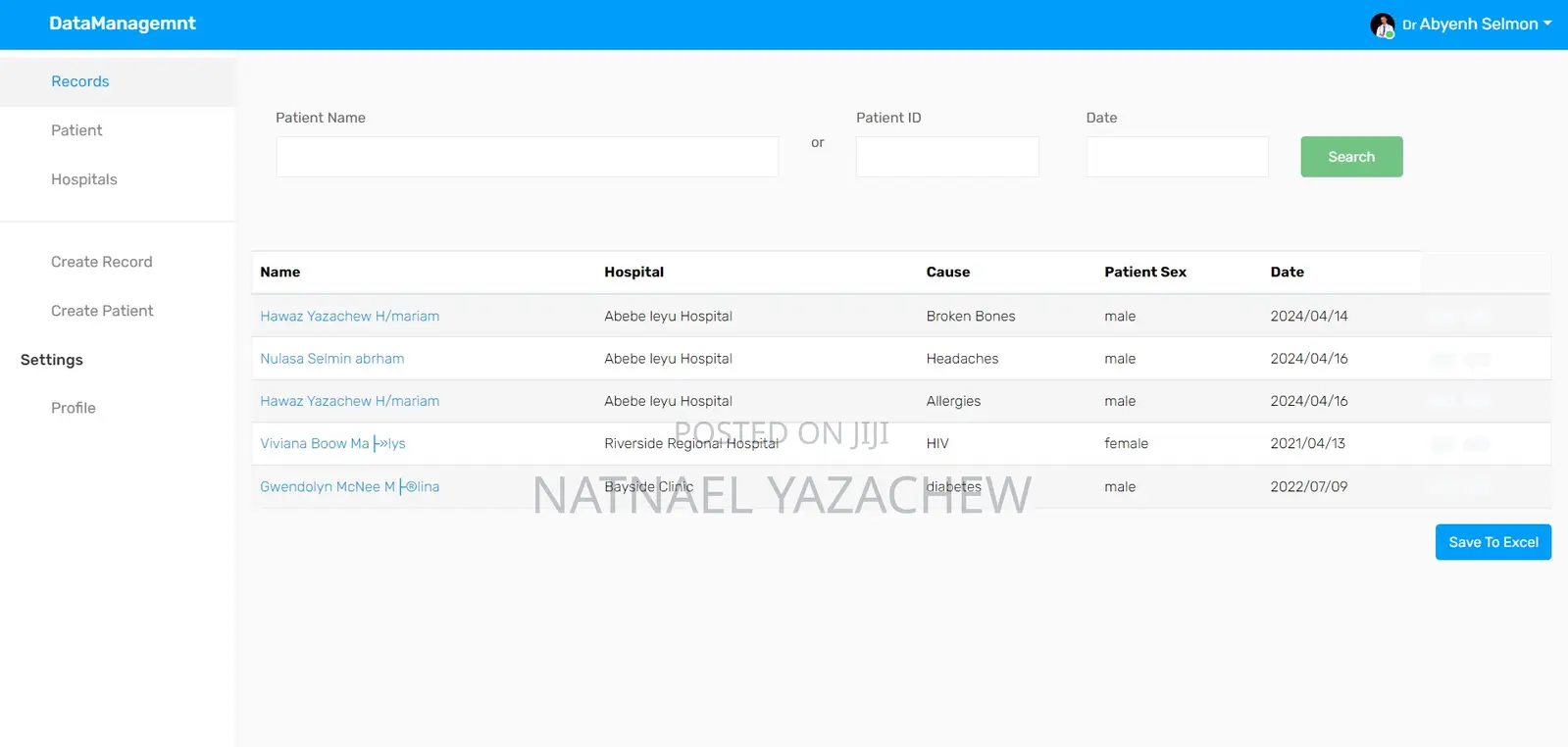The width and height of the screenshot is (1568, 747).
Task: Open the Records sidebar item
Action: click(x=80, y=81)
